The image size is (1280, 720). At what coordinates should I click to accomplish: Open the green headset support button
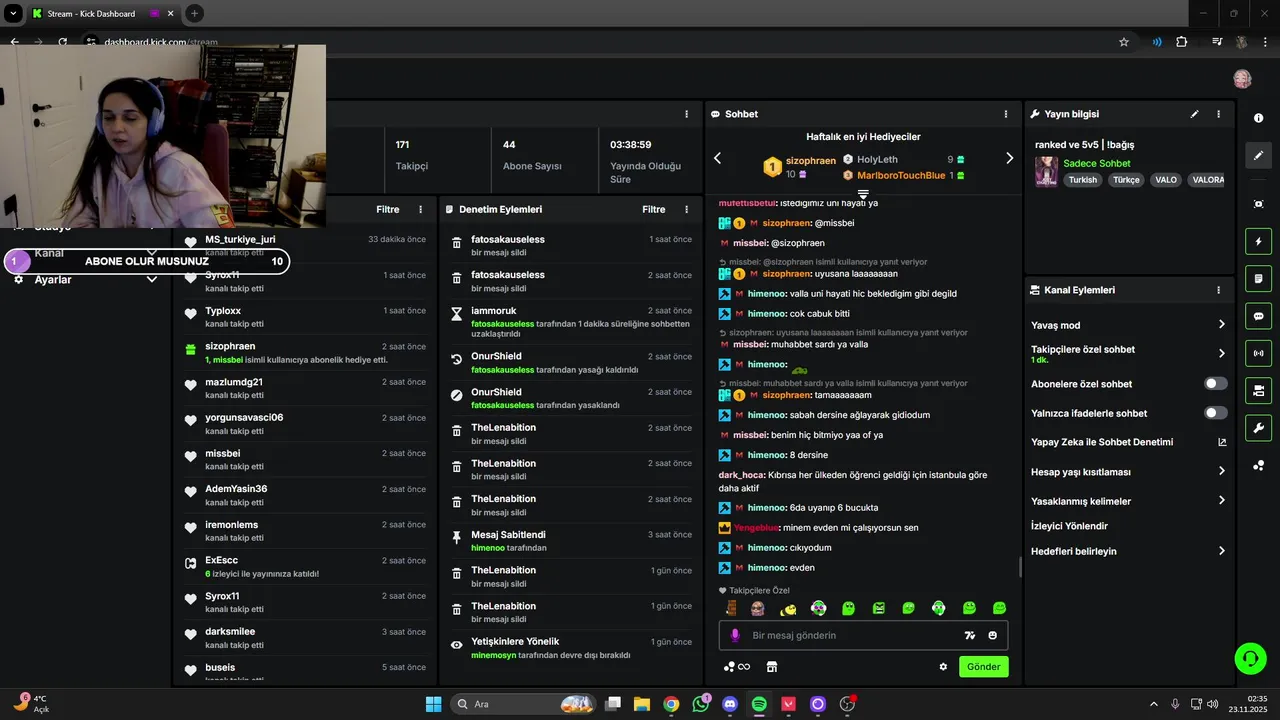point(1250,658)
